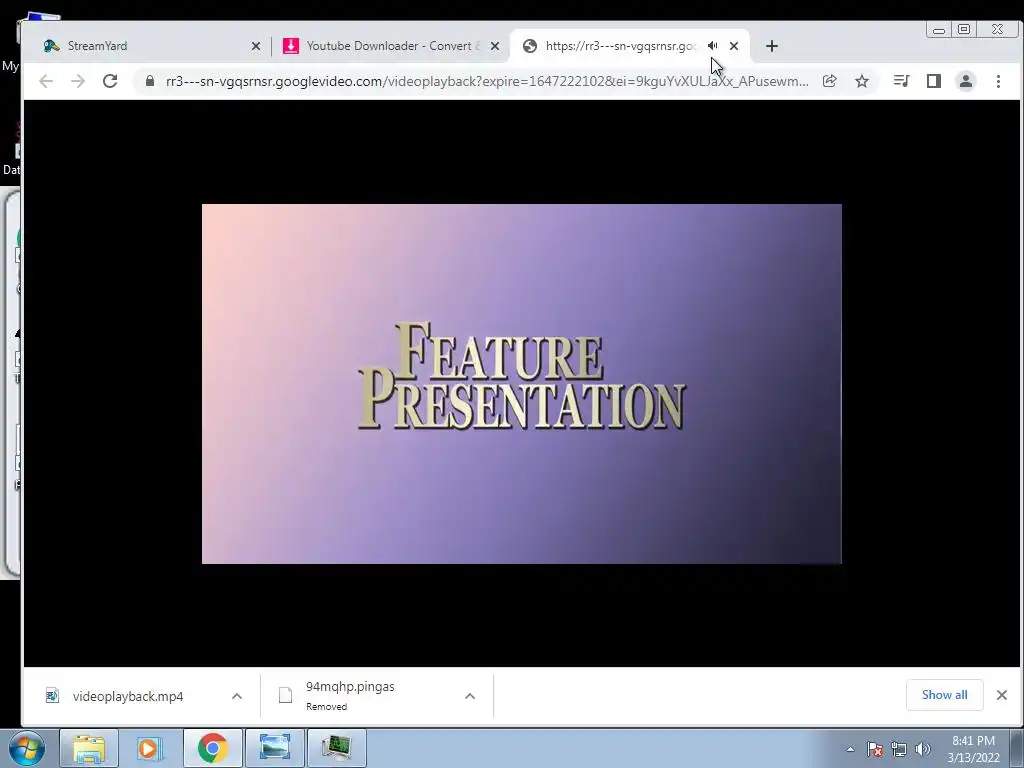This screenshot has height=768, width=1024.
Task: Switch to Youtube Downloader tab
Action: point(392,46)
